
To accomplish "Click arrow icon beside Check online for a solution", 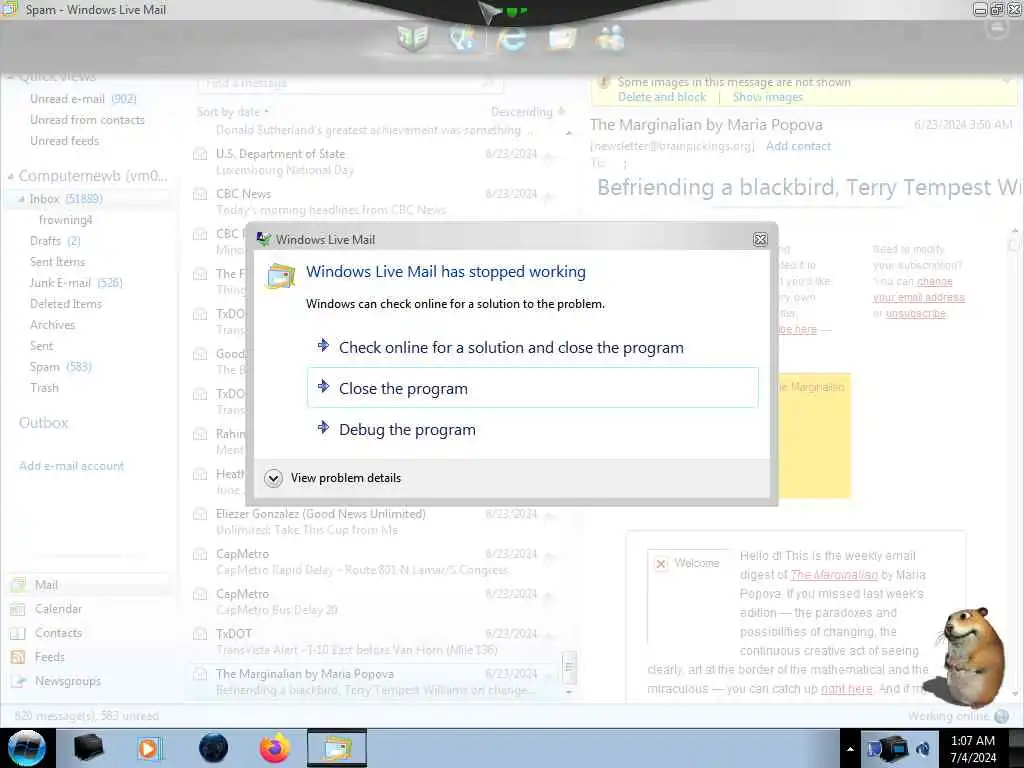I will coord(323,345).
